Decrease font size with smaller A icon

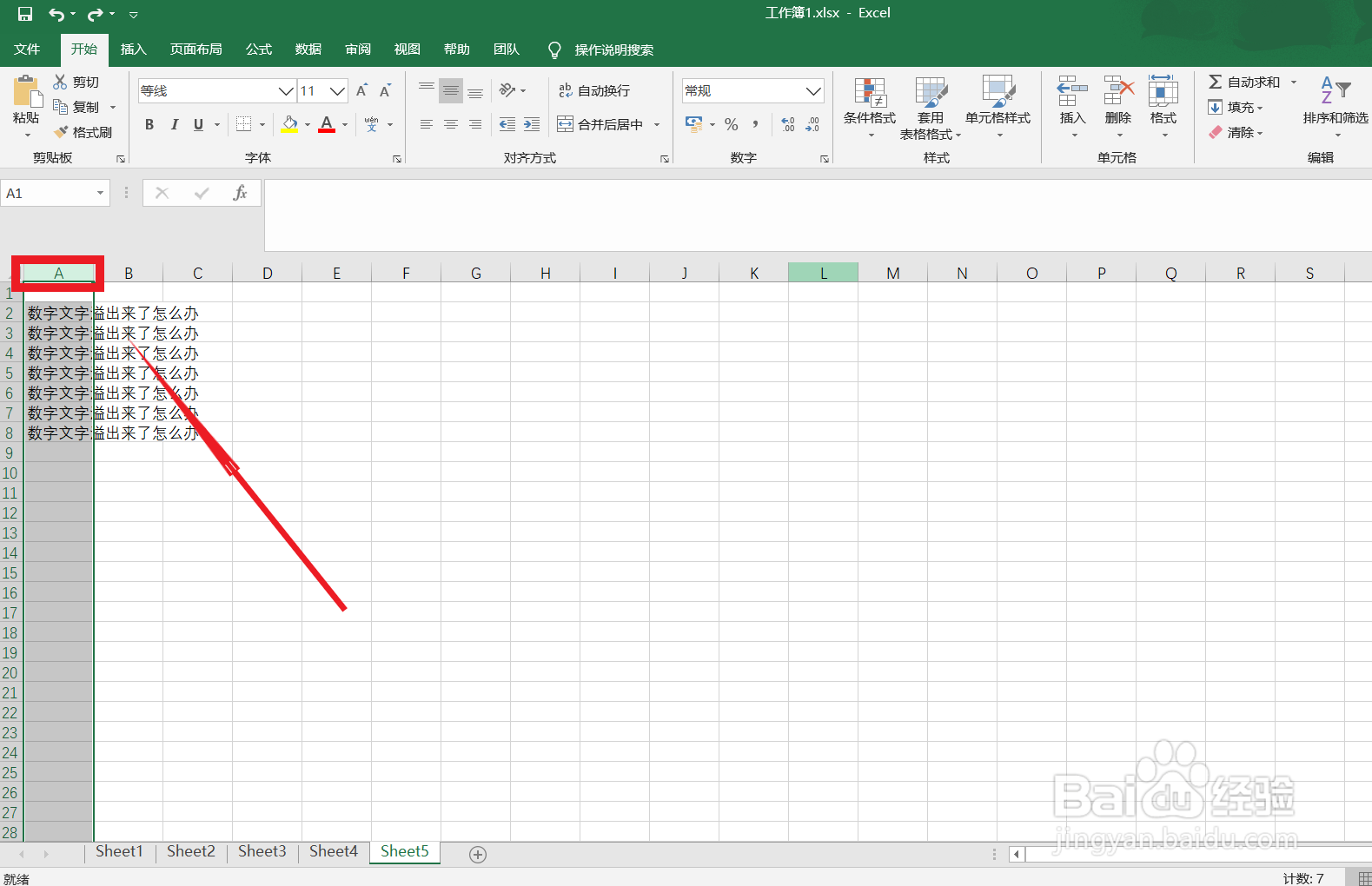click(385, 90)
